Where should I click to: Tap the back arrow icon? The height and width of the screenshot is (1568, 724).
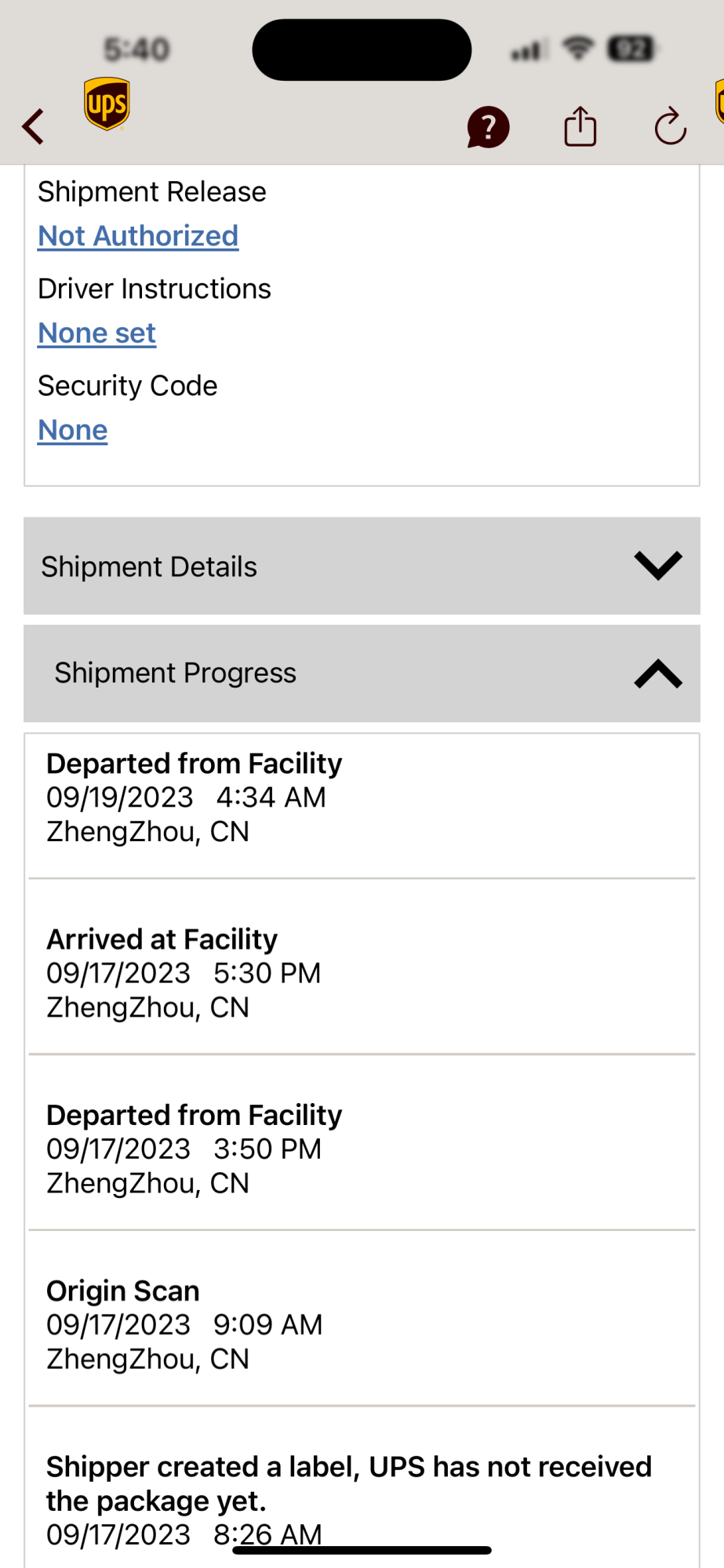[34, 126]
